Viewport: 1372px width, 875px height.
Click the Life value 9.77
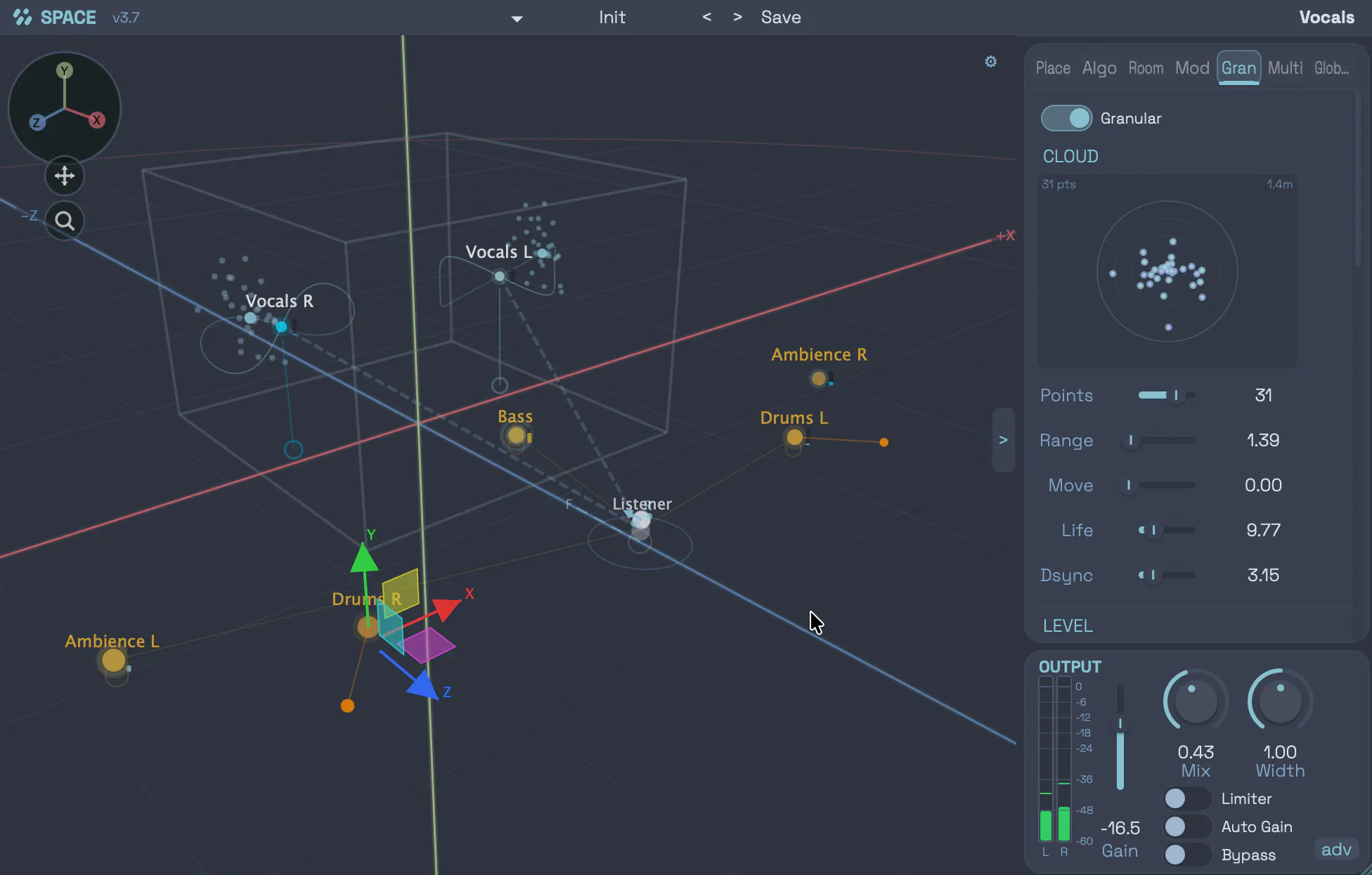coord(1263,530)
